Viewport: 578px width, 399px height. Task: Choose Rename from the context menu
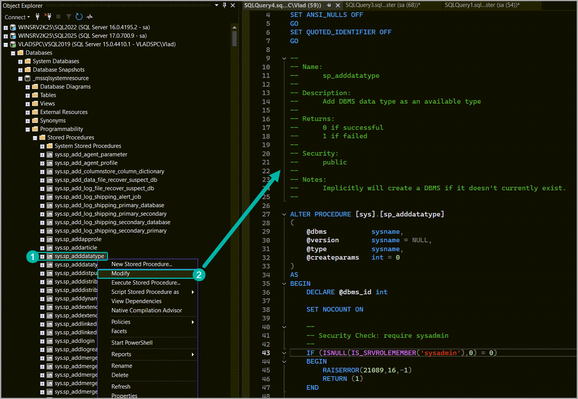147,366
